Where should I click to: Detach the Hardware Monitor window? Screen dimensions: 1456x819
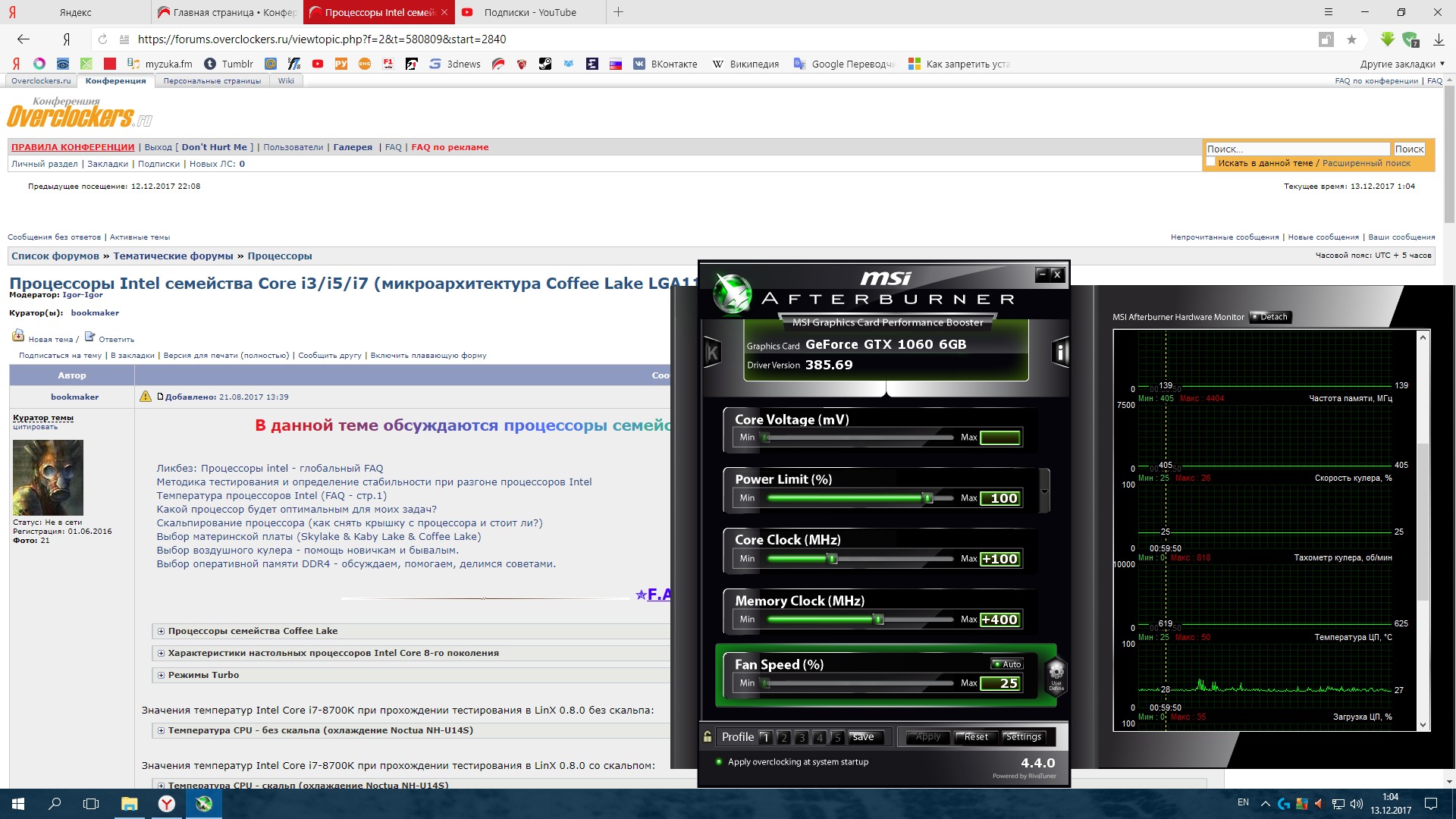[1270, 317]
